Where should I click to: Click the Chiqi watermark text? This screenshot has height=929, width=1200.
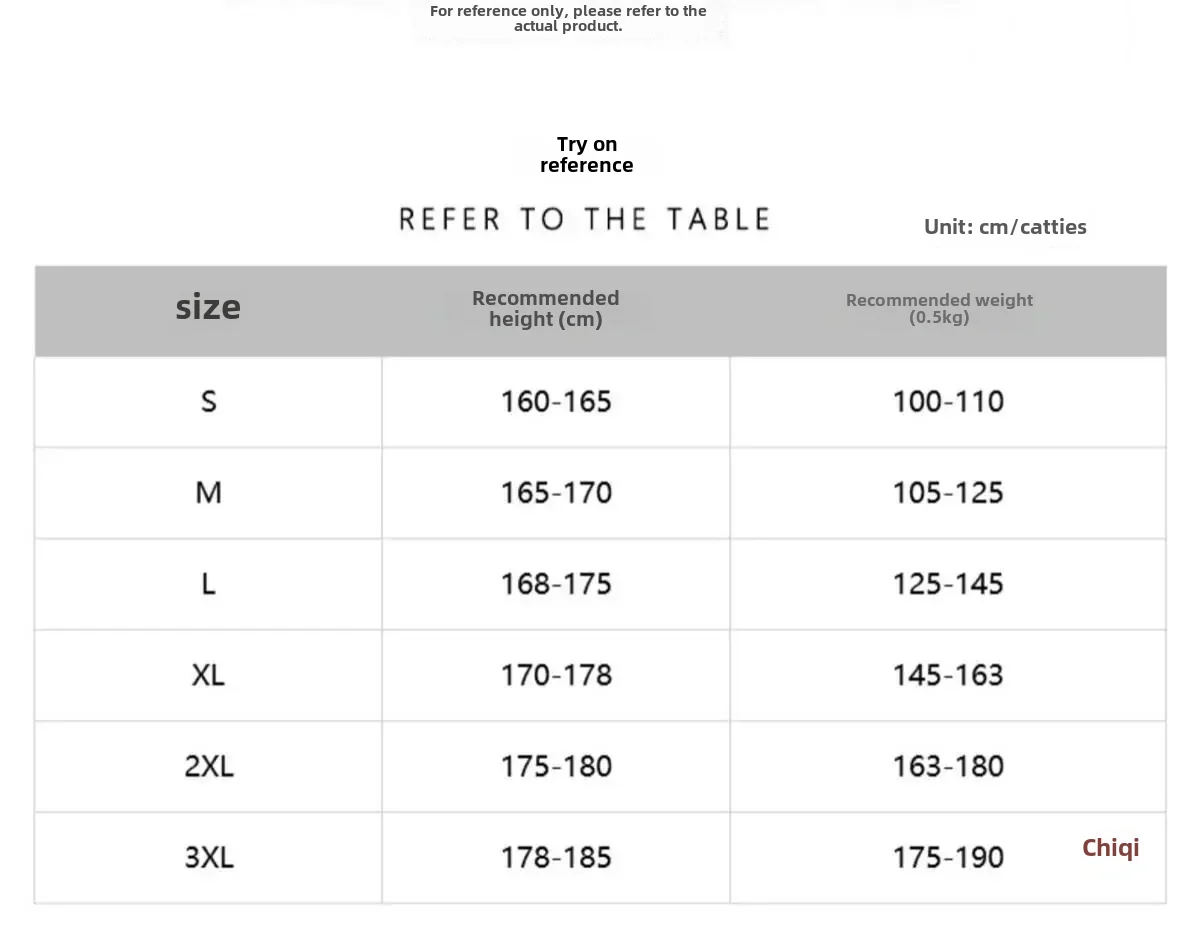click(1110, 848)
